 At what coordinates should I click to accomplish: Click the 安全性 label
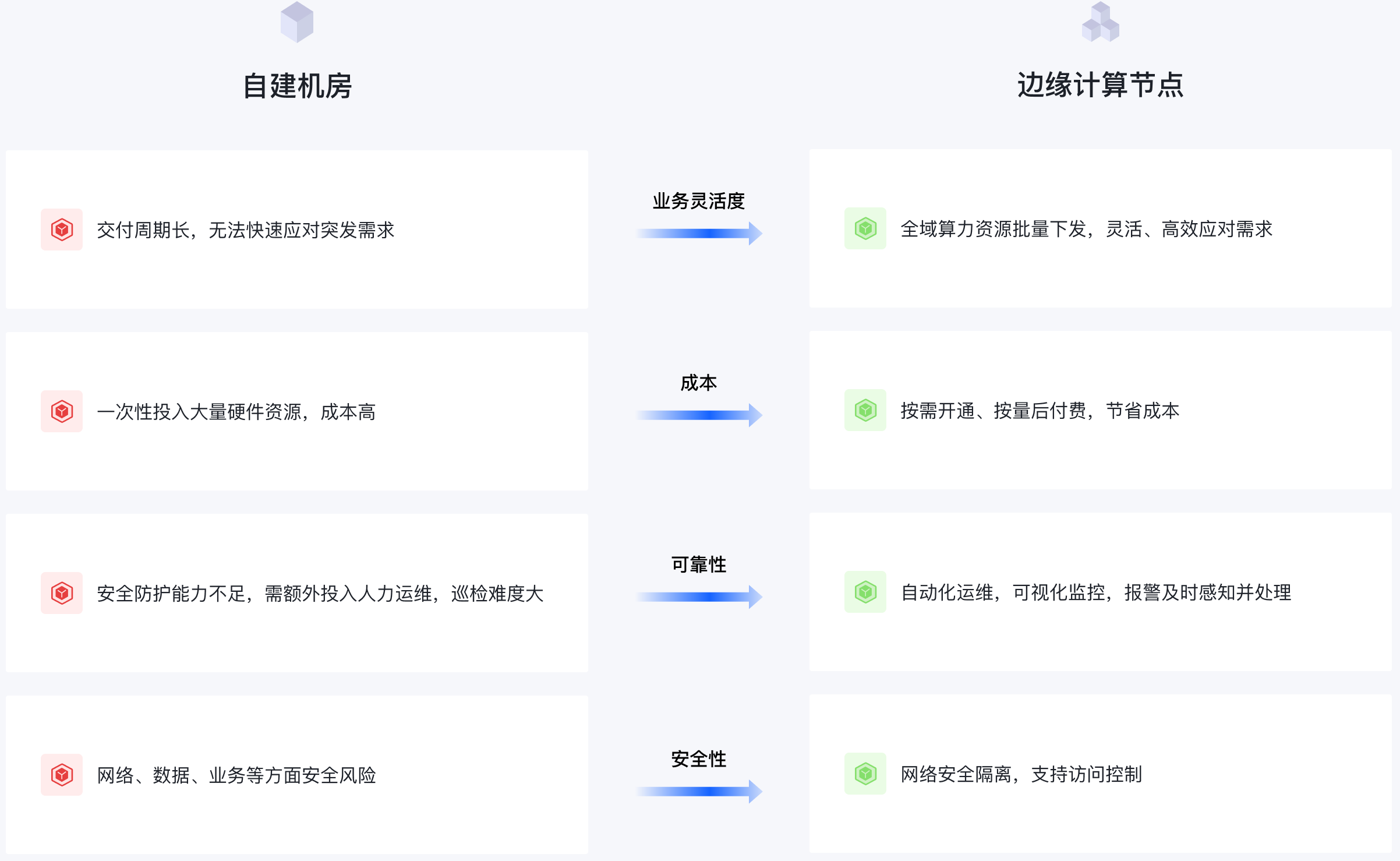(699, 759)
